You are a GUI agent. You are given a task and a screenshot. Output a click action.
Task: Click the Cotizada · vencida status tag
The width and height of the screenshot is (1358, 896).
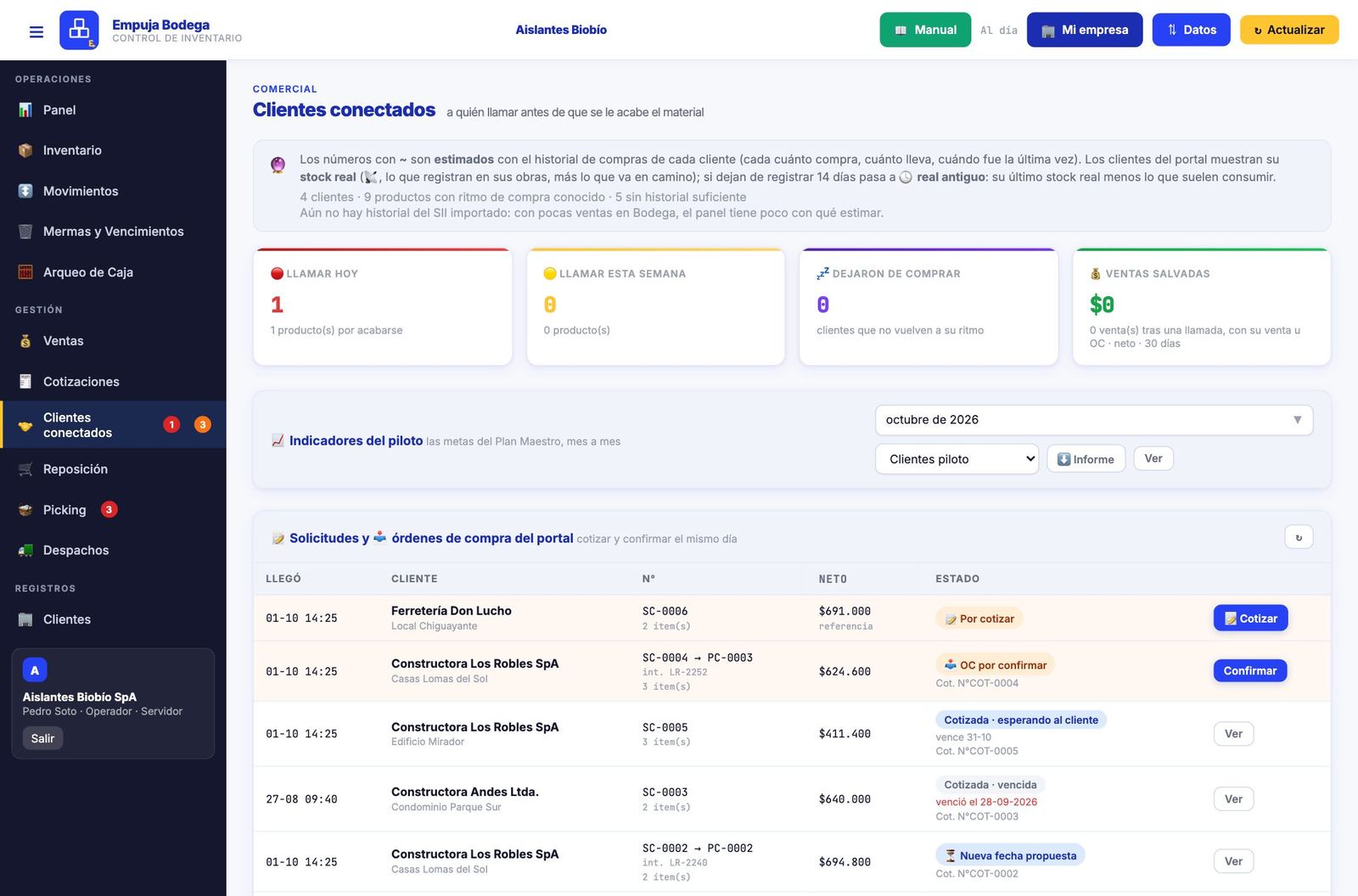pos(990,785)
